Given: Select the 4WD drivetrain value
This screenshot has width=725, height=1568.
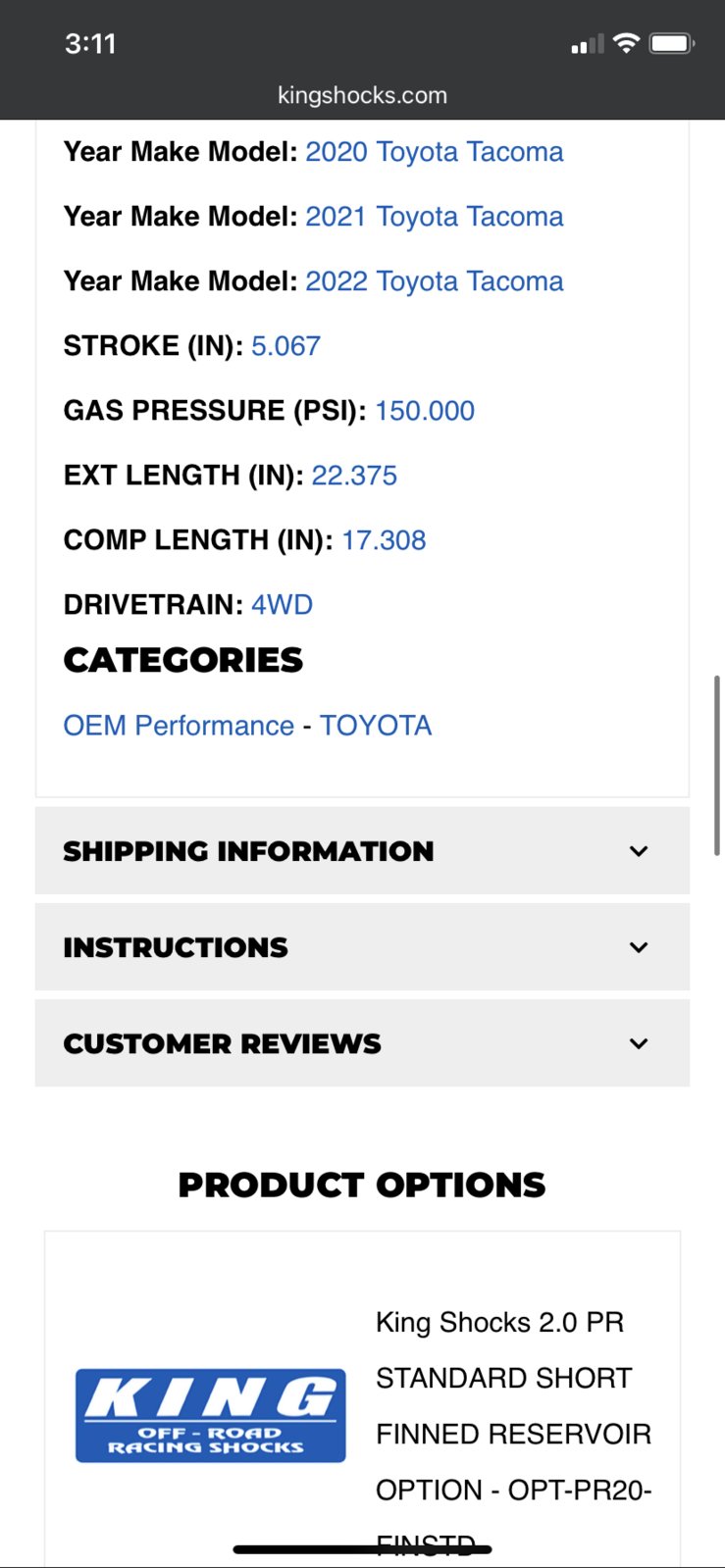Looking at the screenshot, I should [x=283, y=604].
